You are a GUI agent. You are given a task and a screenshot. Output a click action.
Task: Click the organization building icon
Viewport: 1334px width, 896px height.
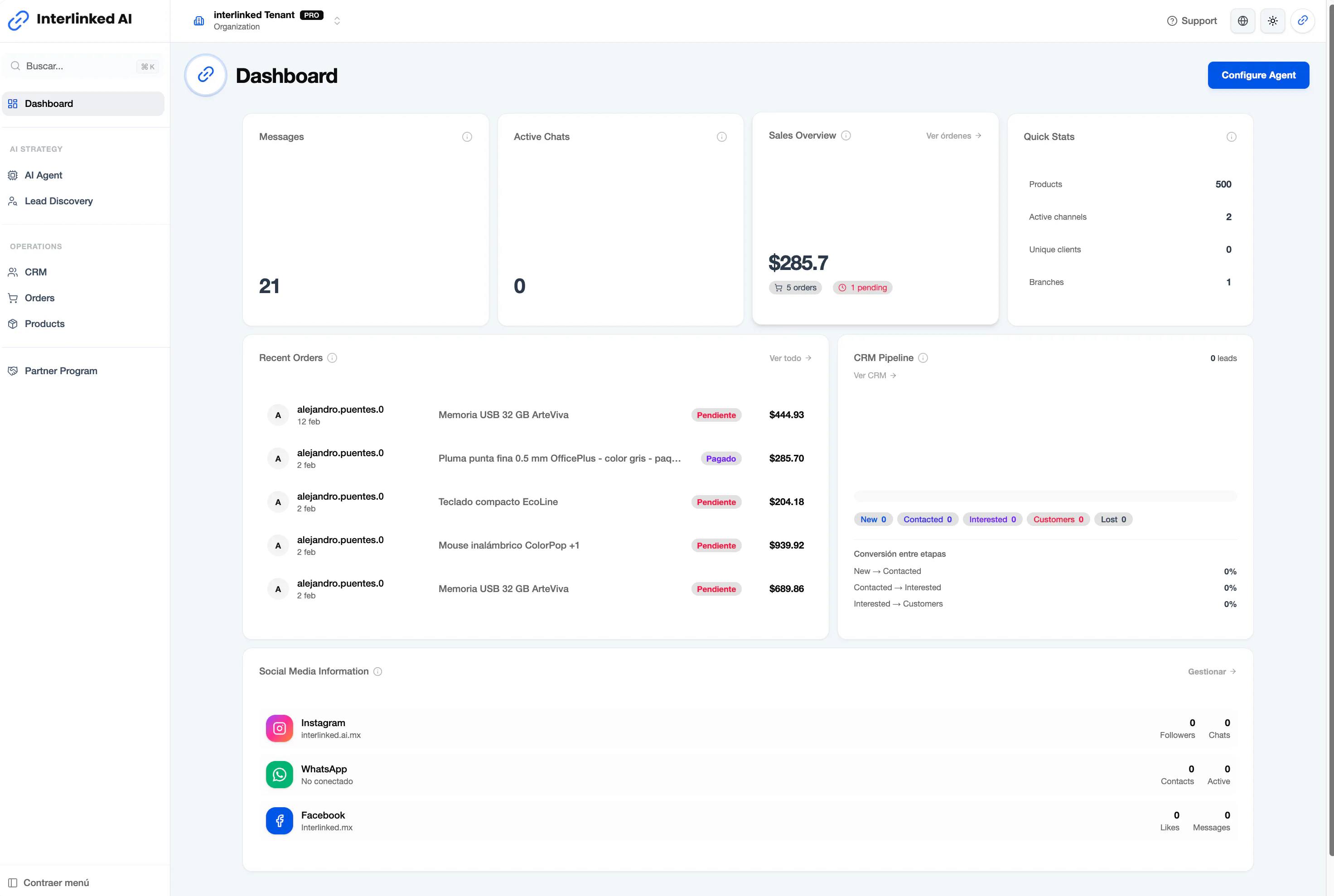pos(199,20)
